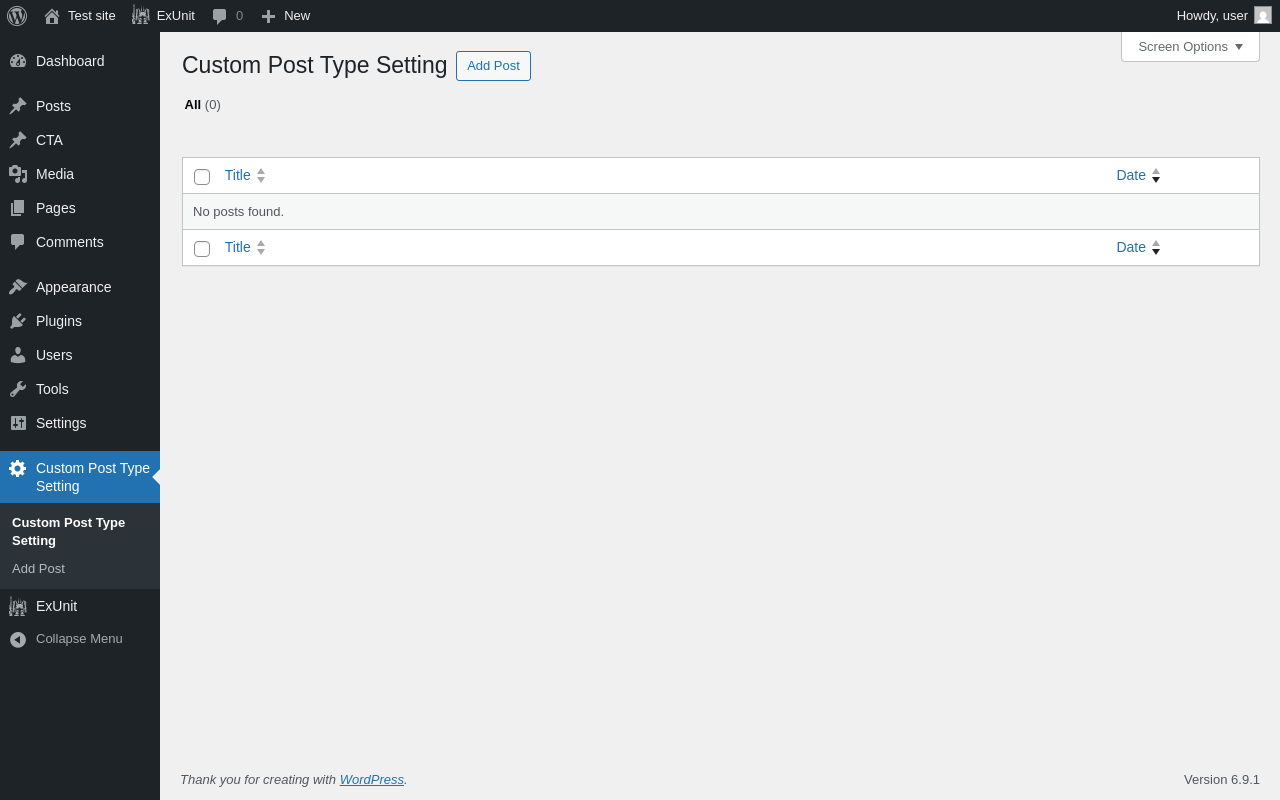1280x800 pixels.
Task: Click the Plugins plug icon
Action: pyautogui.click(x=18, y=321)
